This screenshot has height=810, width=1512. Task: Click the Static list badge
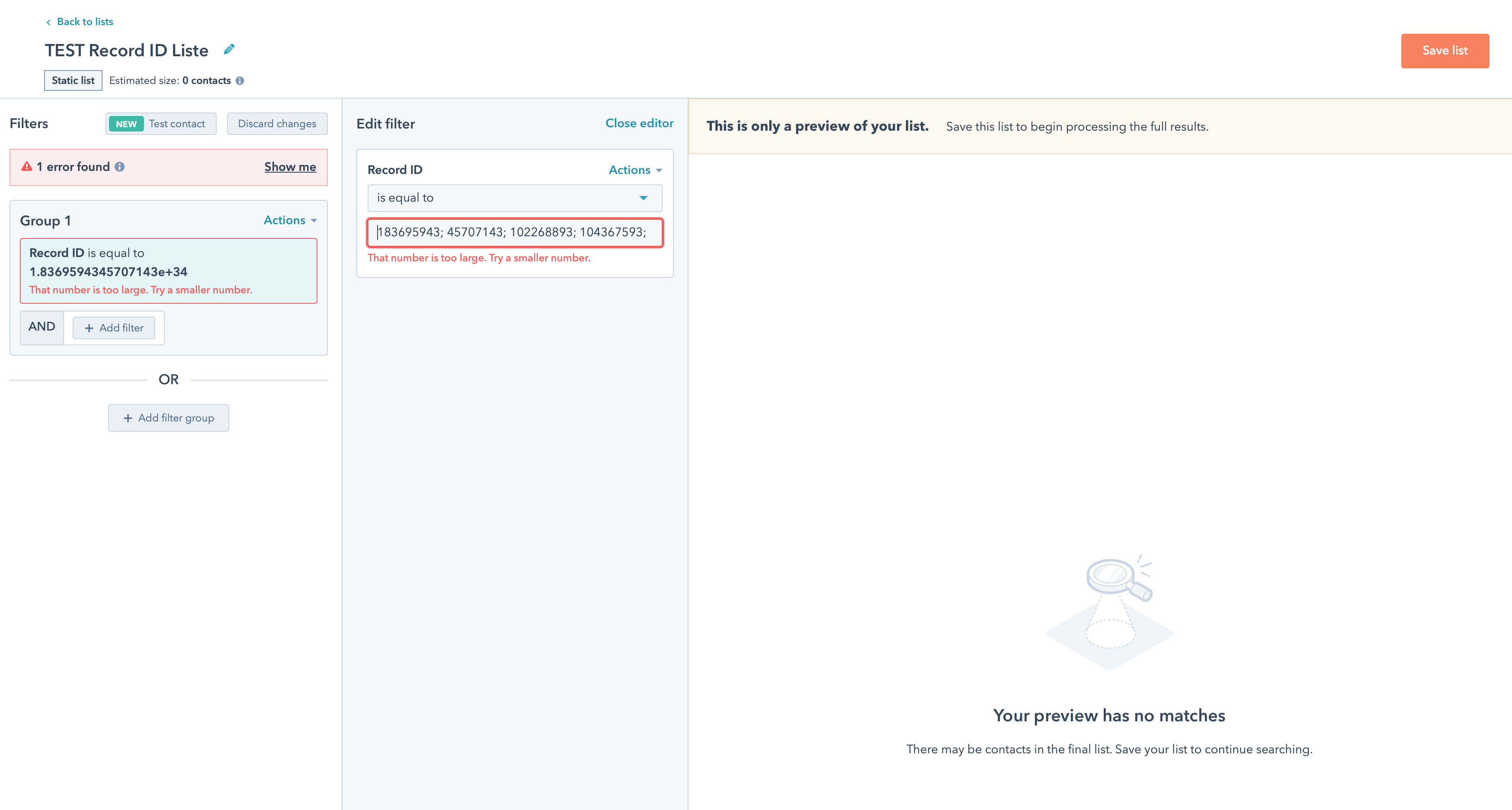tap(73, 80)
